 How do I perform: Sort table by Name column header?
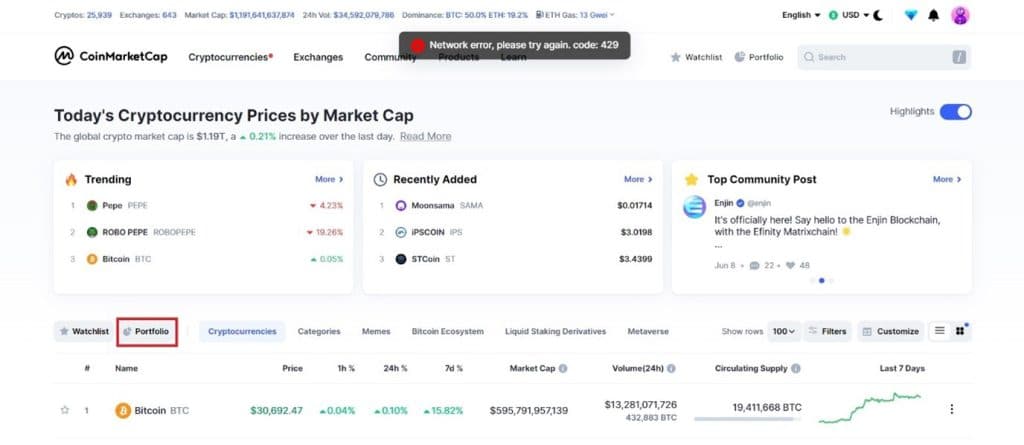(127, 369)
